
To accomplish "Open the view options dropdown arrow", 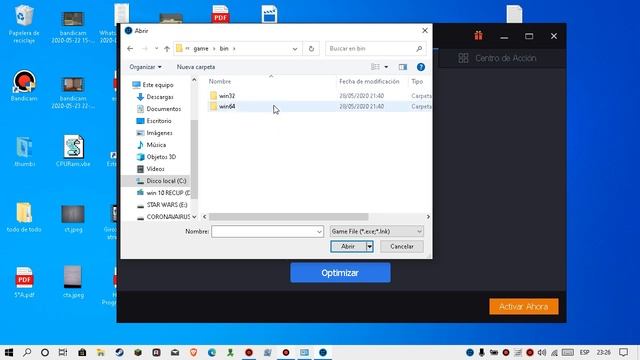I will coord(386,67).
